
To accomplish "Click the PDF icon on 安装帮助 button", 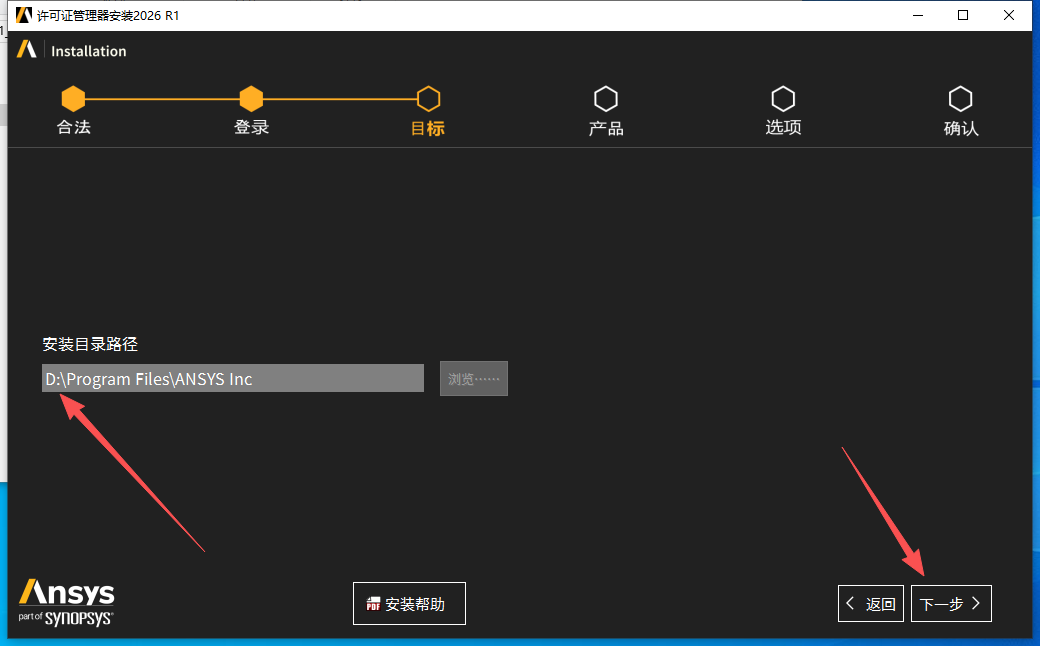I will (x=372, y=603).
